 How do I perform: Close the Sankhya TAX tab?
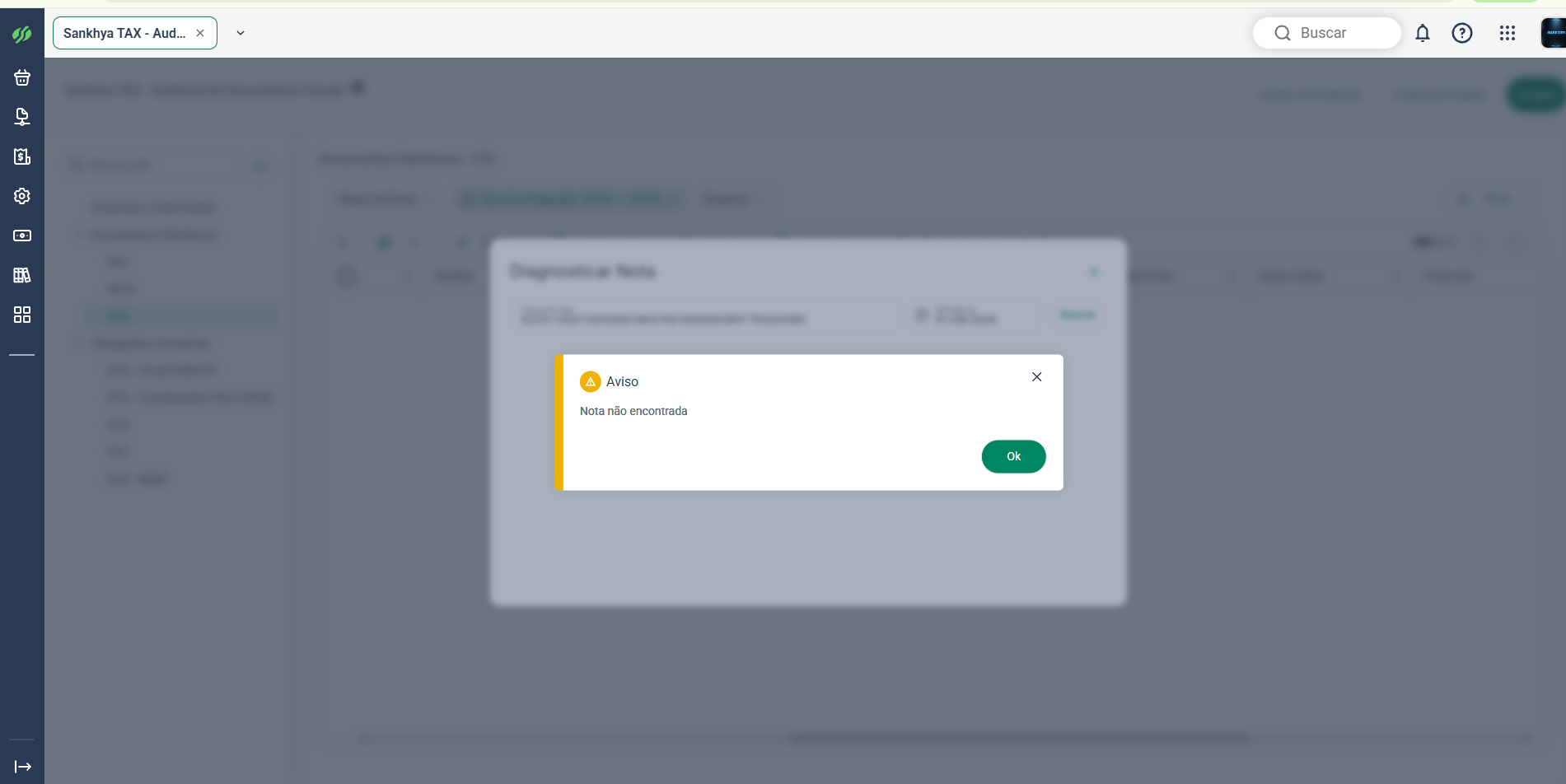200,33
